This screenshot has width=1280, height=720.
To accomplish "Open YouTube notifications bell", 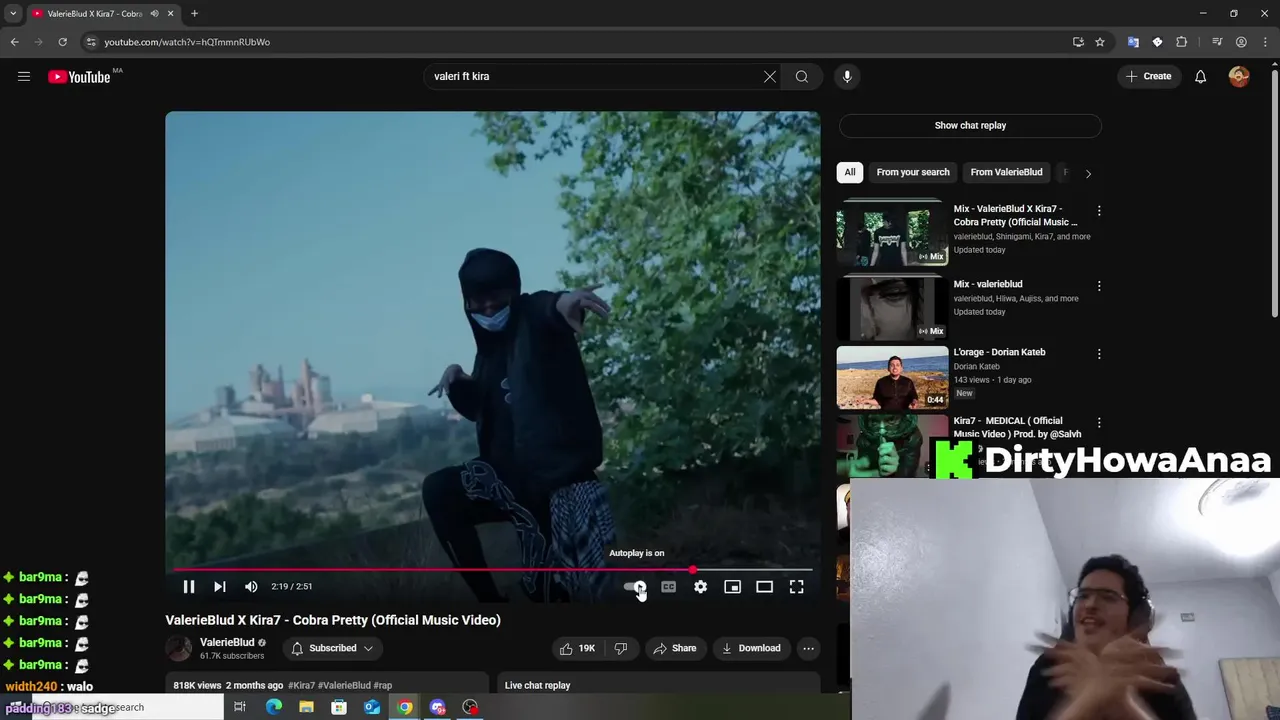I will pyautogui.click(x=1200, y=76).
